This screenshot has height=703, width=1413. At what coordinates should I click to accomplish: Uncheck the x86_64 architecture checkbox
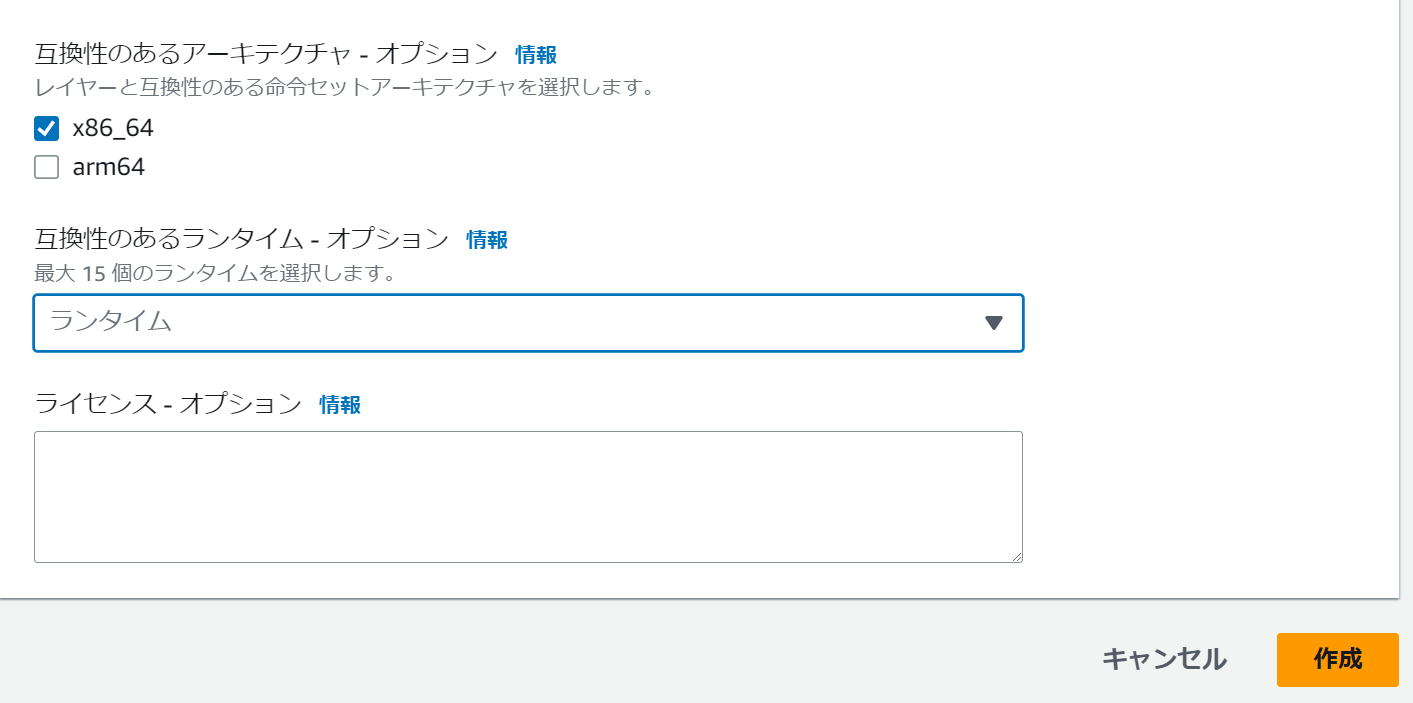[45, 128]
